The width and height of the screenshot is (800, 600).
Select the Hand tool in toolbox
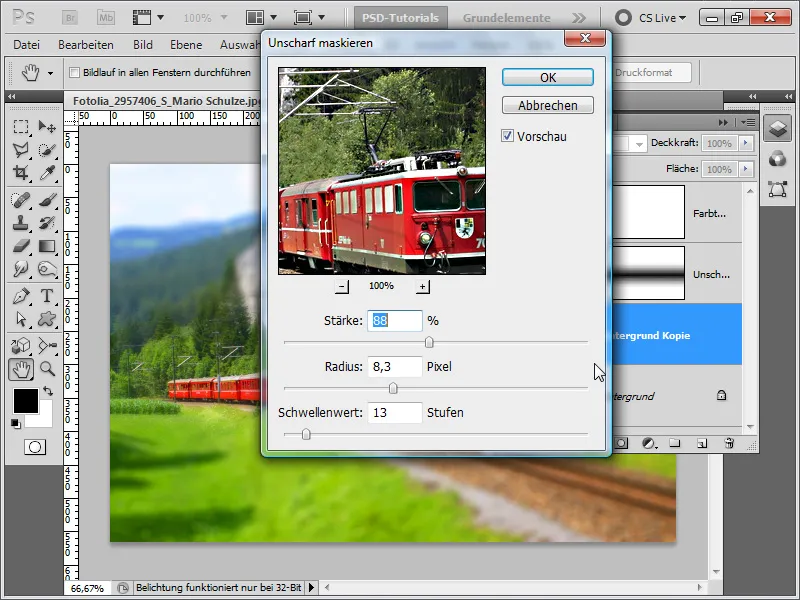click(21, 369)
